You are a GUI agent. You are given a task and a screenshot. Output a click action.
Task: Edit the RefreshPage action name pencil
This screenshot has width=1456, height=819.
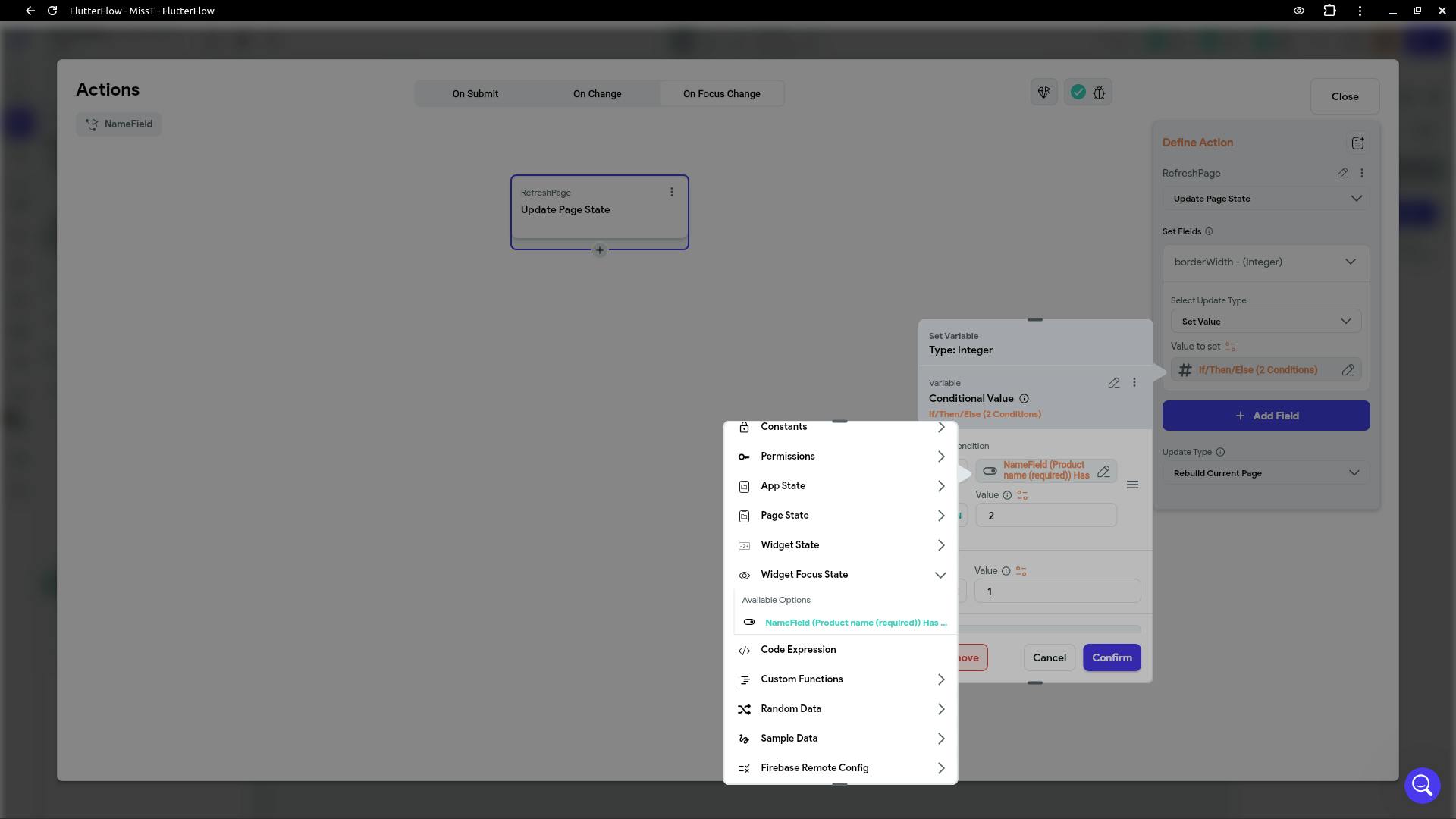pyautogui.click(x=1342, y=173)
